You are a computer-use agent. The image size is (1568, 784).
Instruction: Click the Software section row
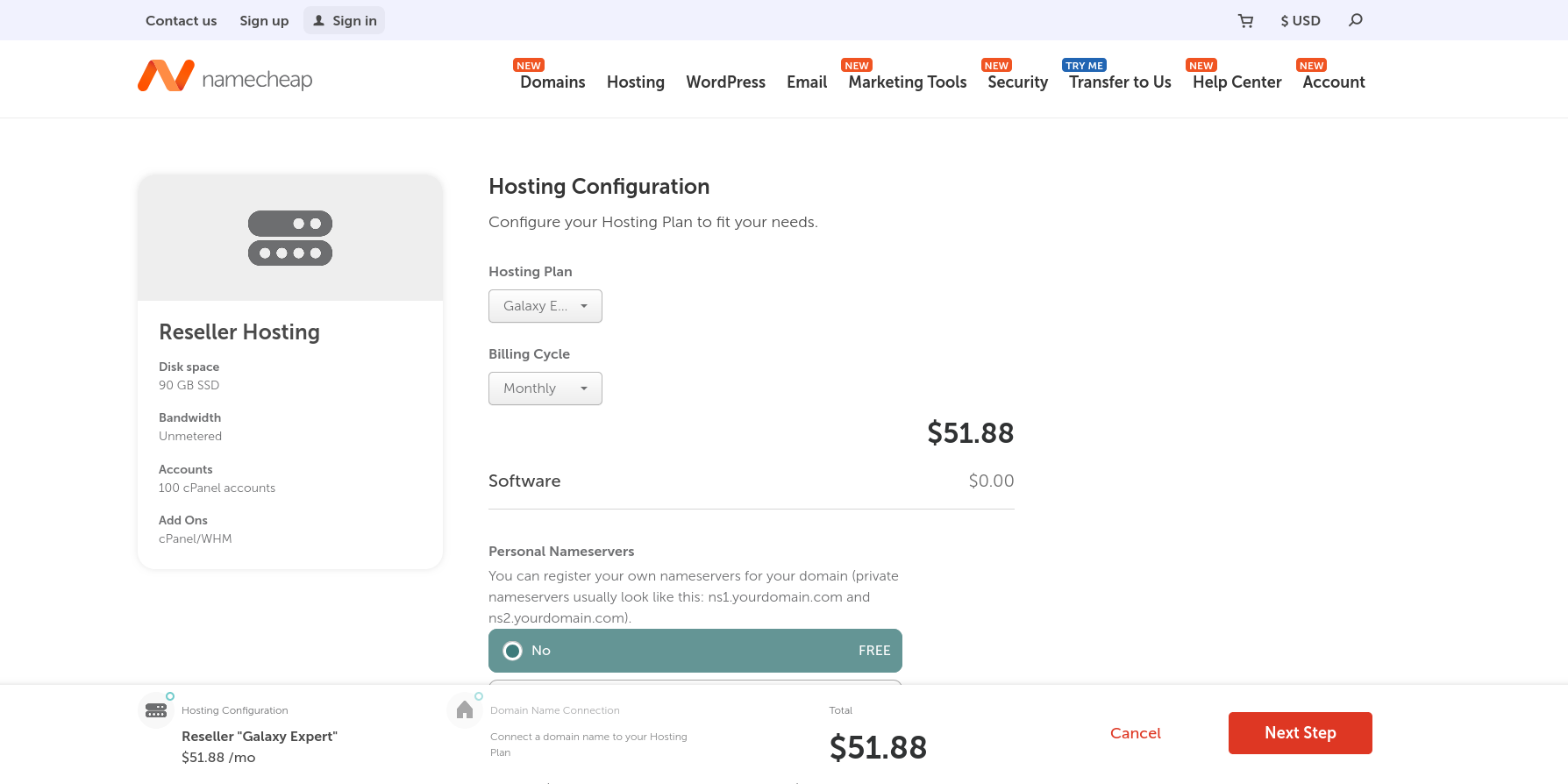(752, 481)
